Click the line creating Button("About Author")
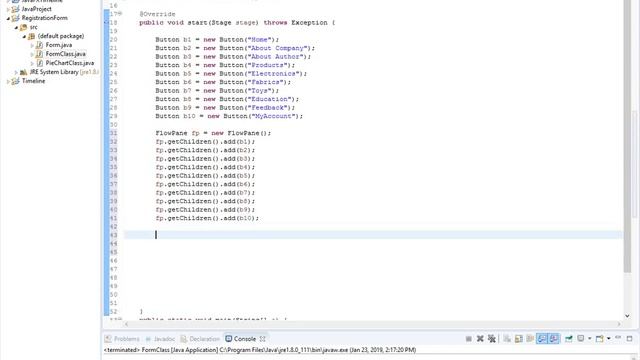Screen dimensions: 640x360 [x=233, y=57]
